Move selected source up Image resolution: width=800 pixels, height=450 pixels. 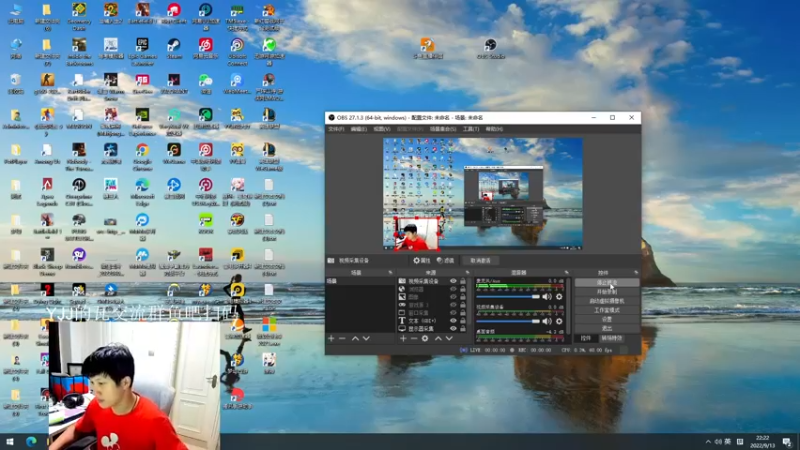tap(438, 338)
